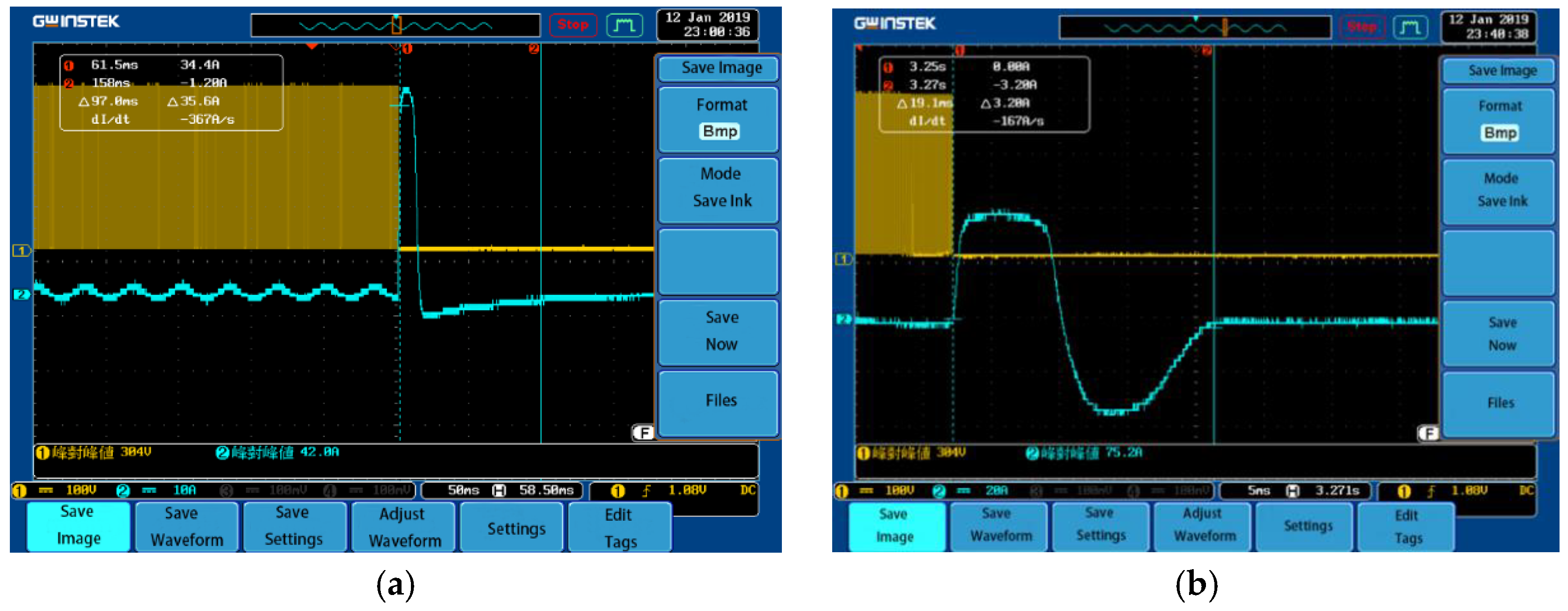The image size is (1568, 611).
Task: Click the date and time display in scope (b)
Action: (x=1488, y=27)
